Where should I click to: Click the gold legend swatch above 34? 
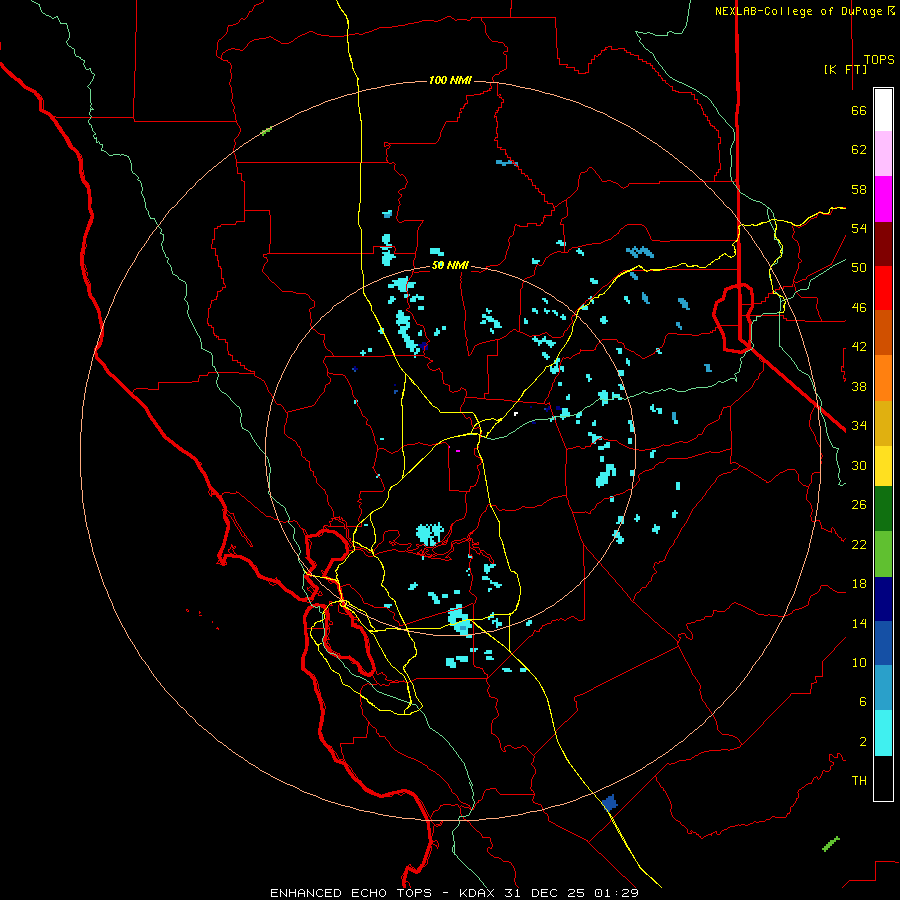click(883, 424)
